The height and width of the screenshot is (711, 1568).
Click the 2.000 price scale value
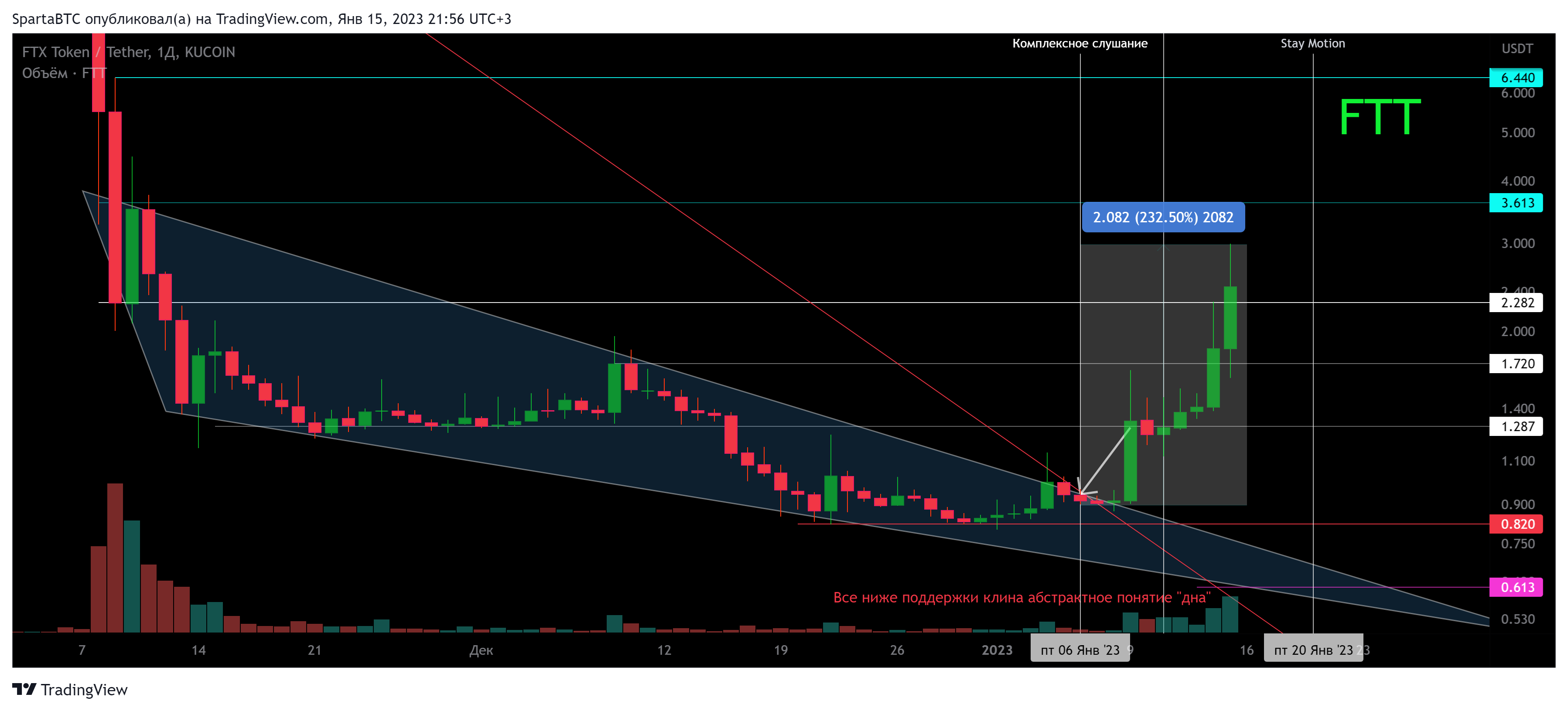(x=1517, y=331)
